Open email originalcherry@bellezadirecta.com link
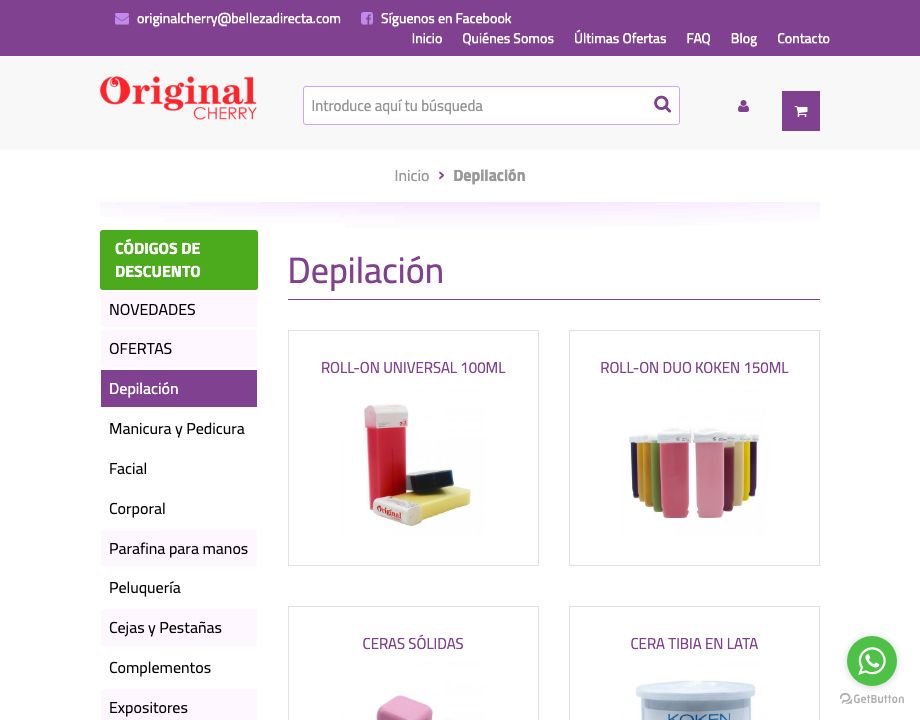Viewport: 920px width, 720px height. pyautogui.click(x=238, y=19)
